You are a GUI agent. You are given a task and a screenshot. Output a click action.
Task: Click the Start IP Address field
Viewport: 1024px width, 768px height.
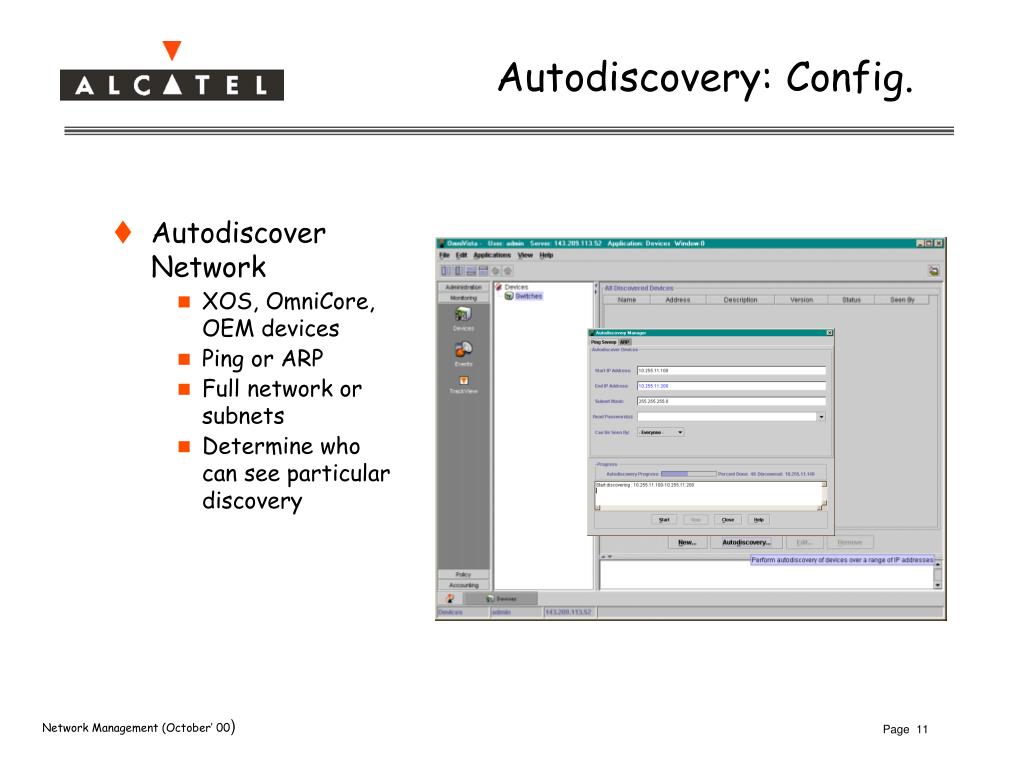[x=731, y=370]
